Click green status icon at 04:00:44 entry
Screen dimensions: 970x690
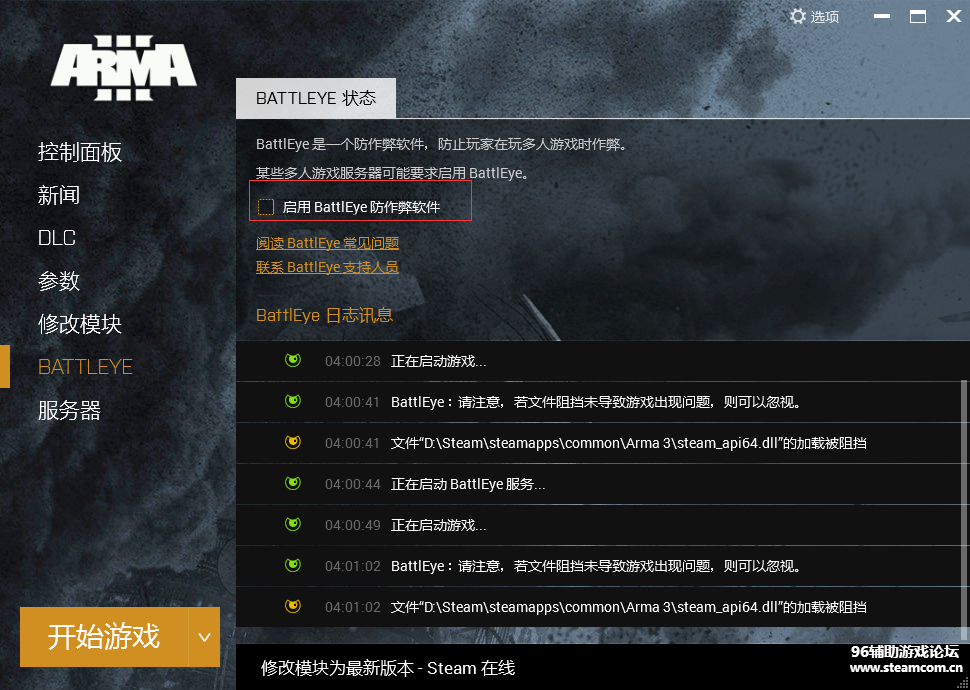click(x=293, y=484)
